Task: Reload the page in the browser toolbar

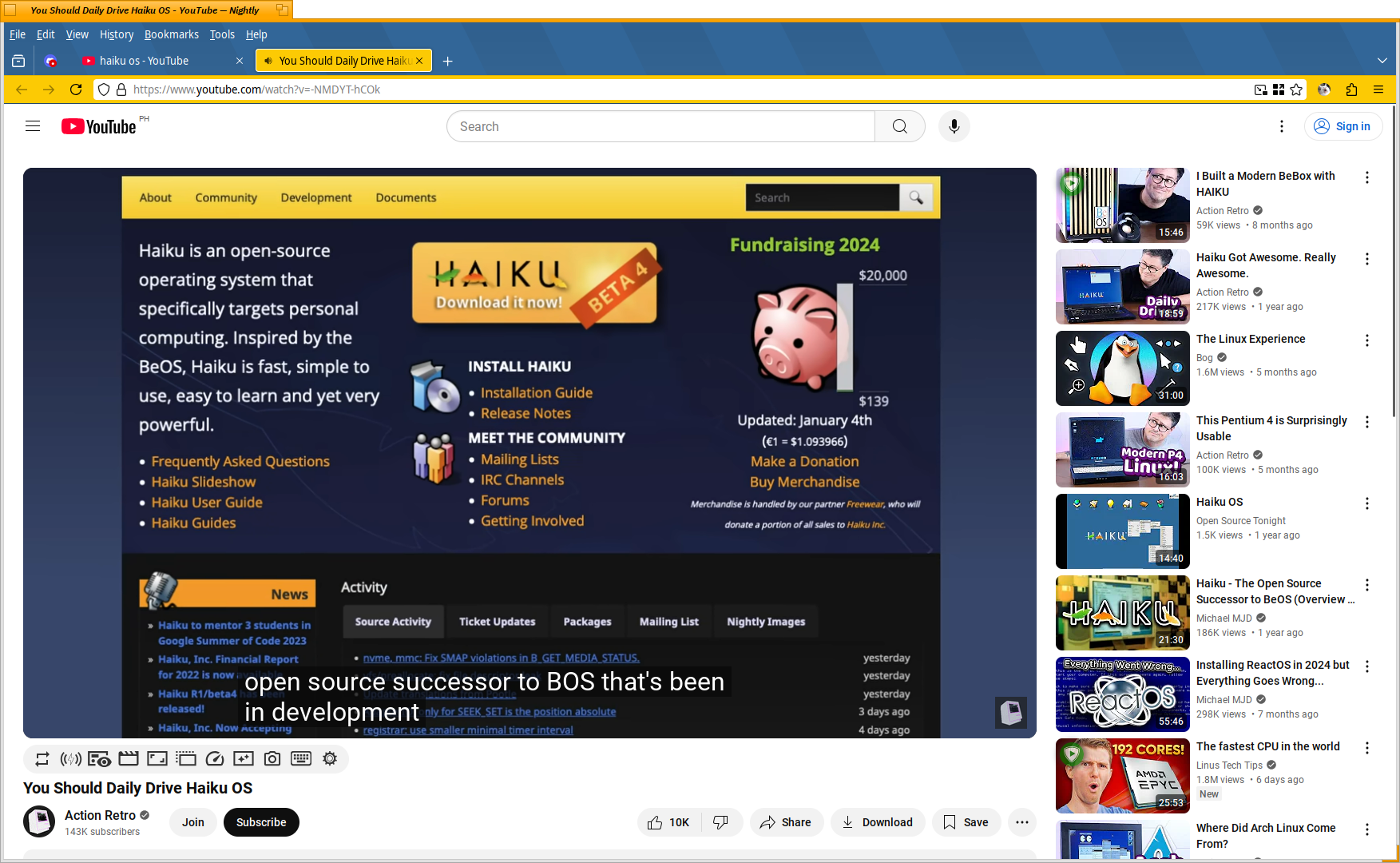Action: click(76, 89)
